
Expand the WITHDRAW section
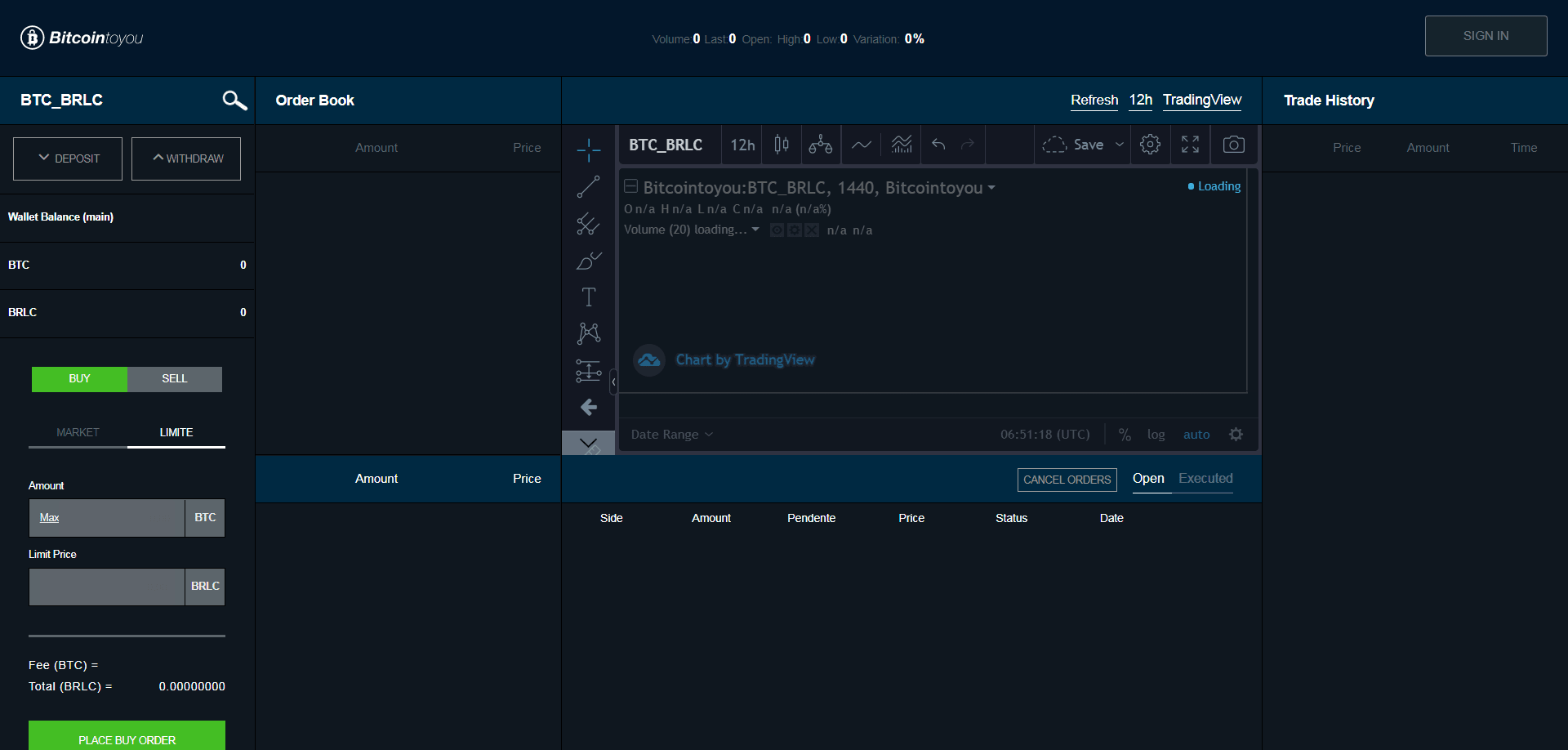point(186,158)
